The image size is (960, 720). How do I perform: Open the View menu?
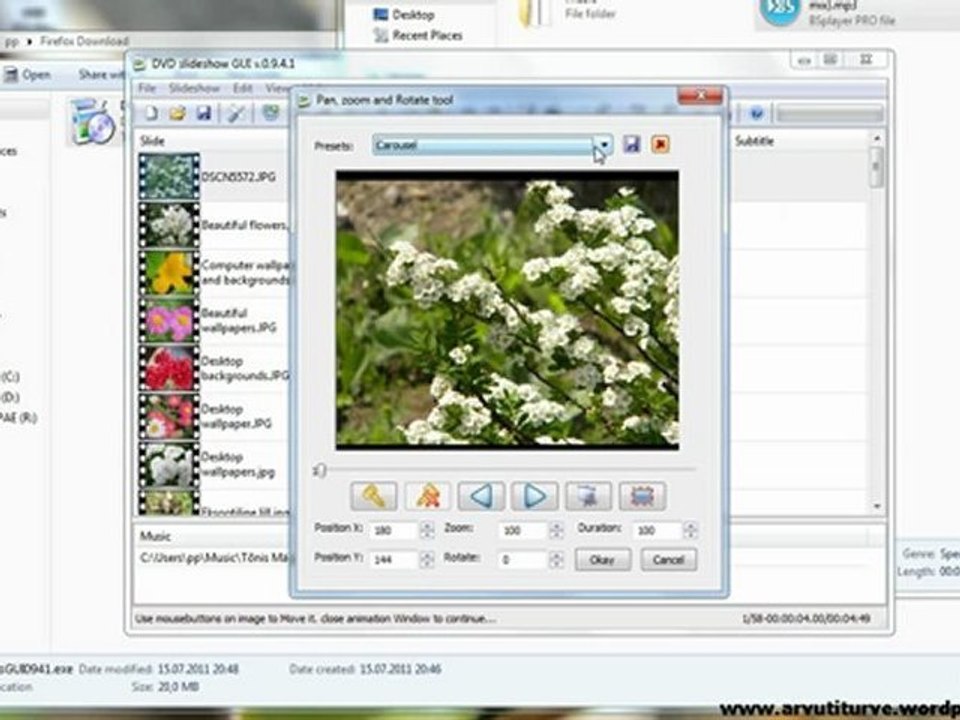pyautogui.click(x=277, y=88)
